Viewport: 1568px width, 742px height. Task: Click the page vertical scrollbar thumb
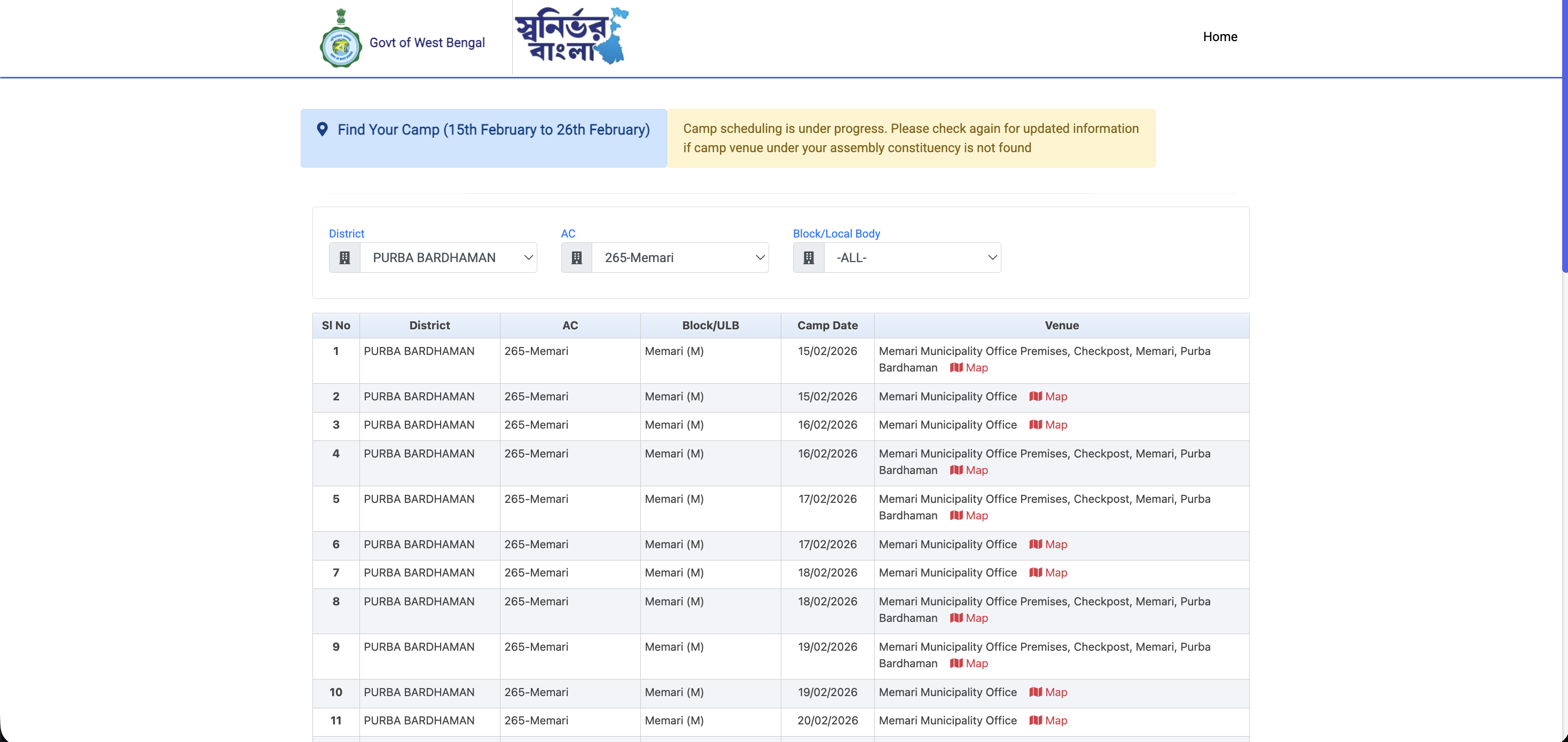pos(1564,137)
